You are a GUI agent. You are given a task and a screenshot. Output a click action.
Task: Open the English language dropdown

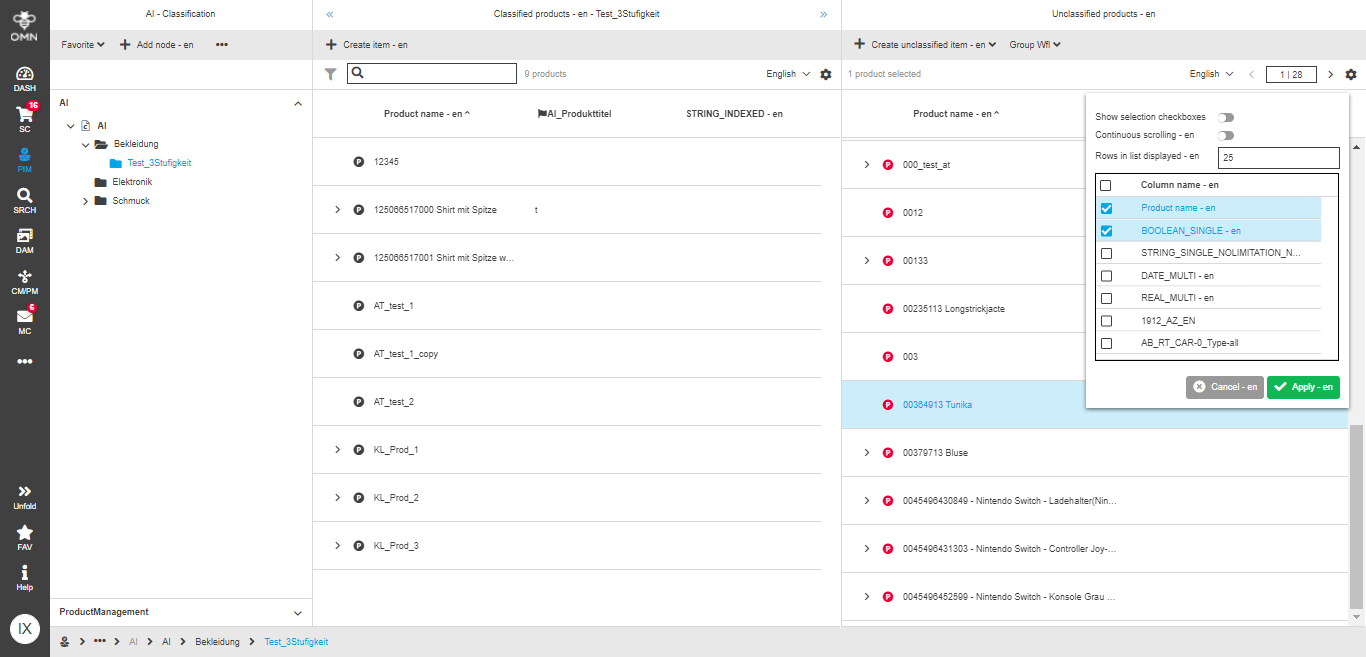point(783,73)
